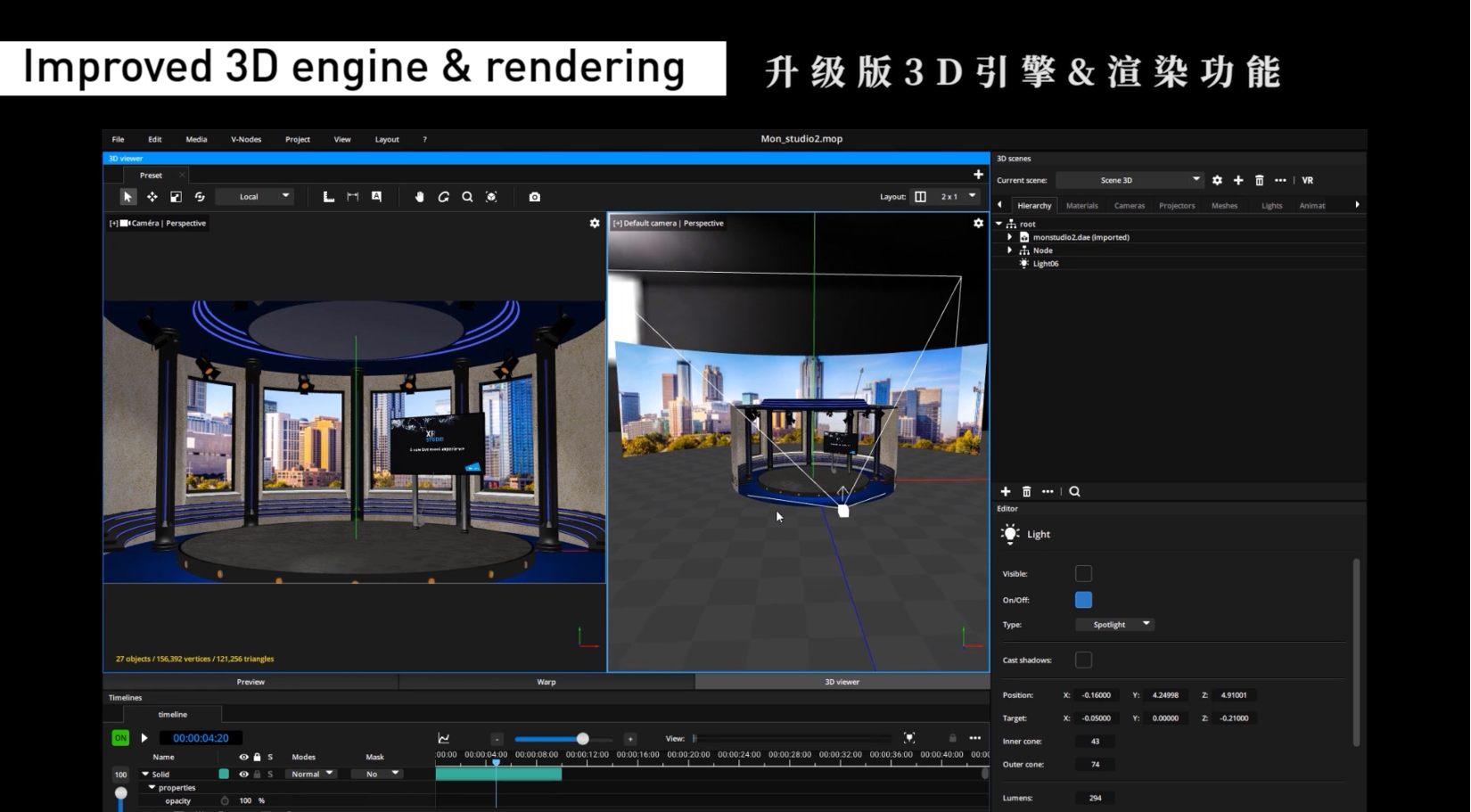Switch to the Lights tab
Viewport: 1471px width, 812px height.
pyautogui.click(x=1272, y=206)
